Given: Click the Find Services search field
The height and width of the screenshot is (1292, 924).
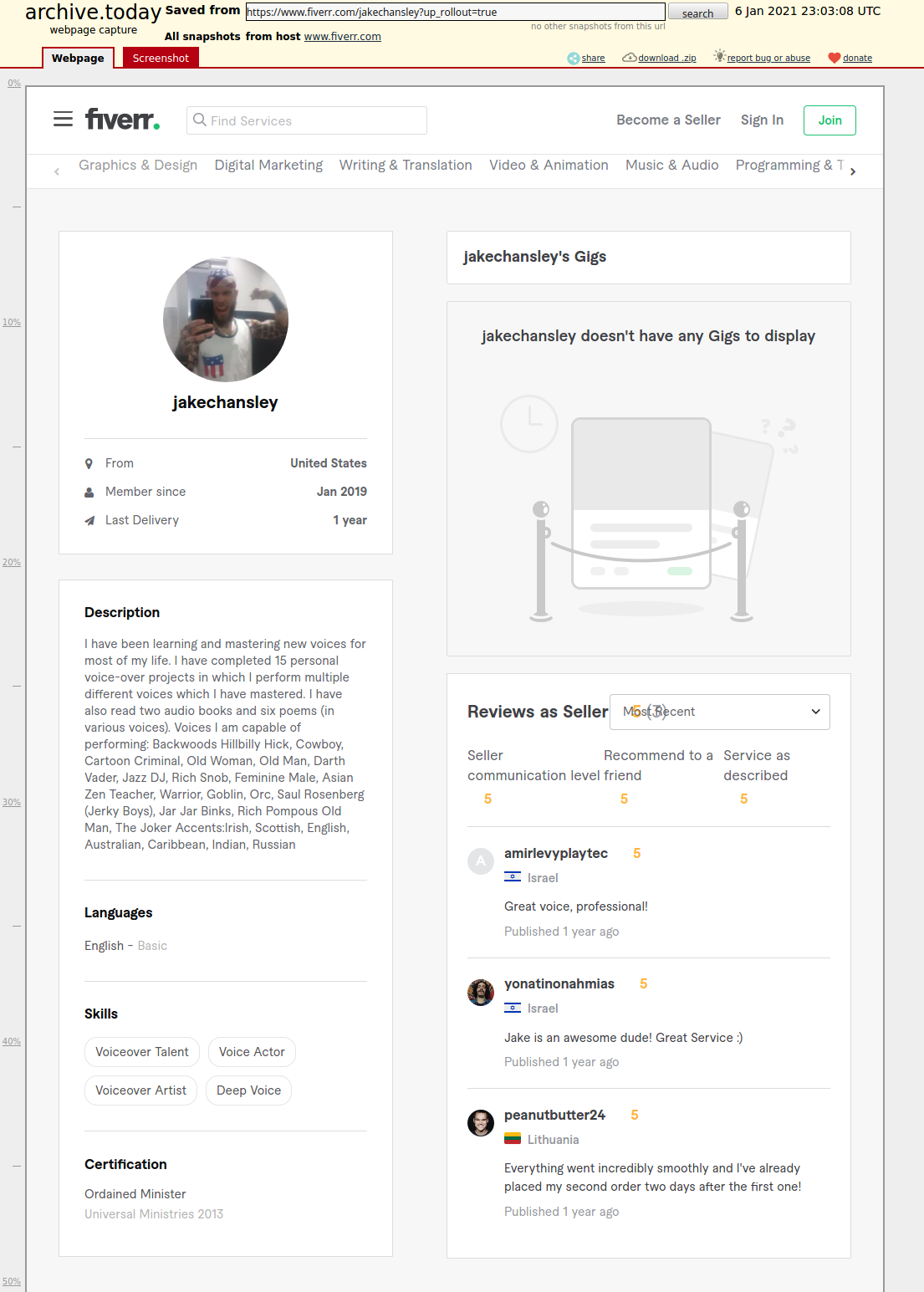Looking at the screenshot, I should tap(307, 120).
